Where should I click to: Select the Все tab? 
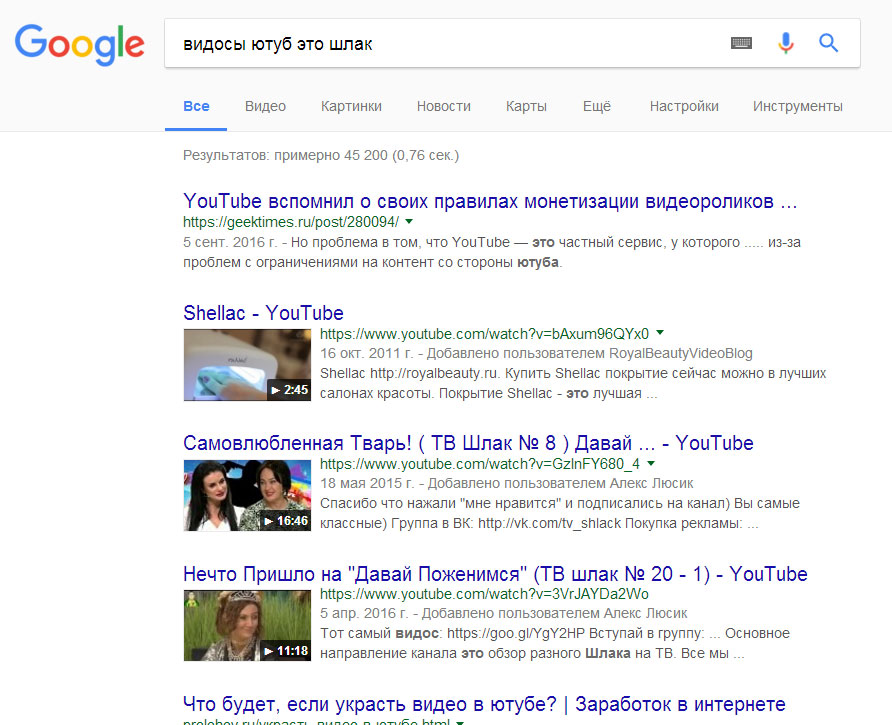[x=196, y=106]
